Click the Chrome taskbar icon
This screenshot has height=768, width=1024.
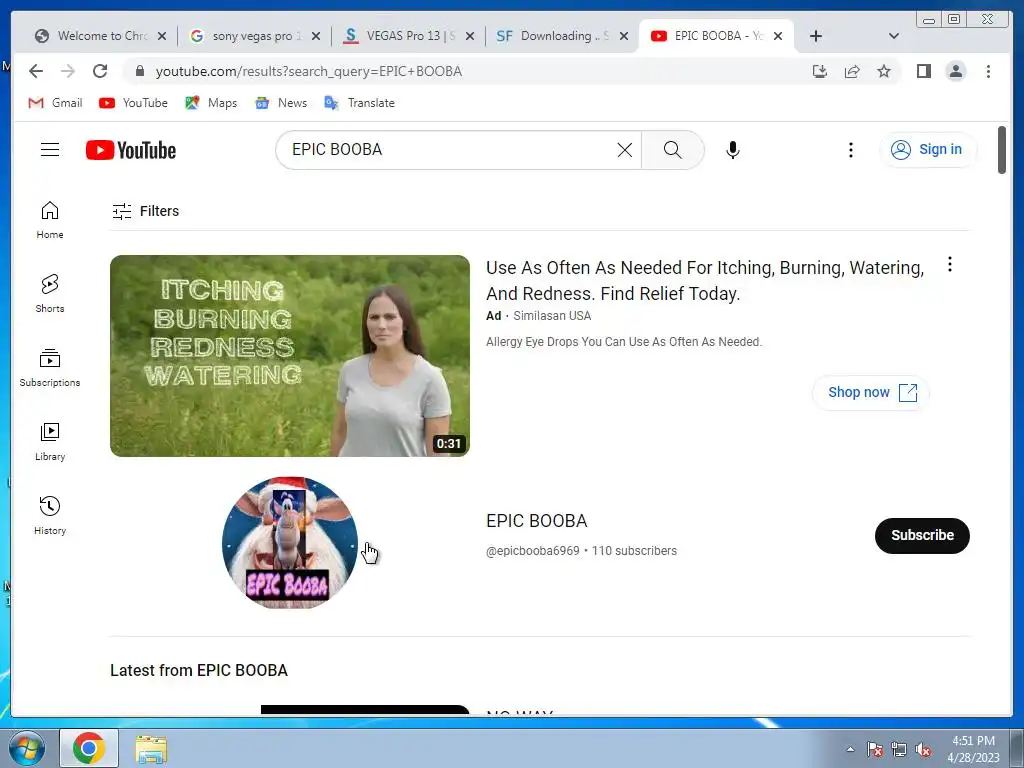click(x=89, y=748)
